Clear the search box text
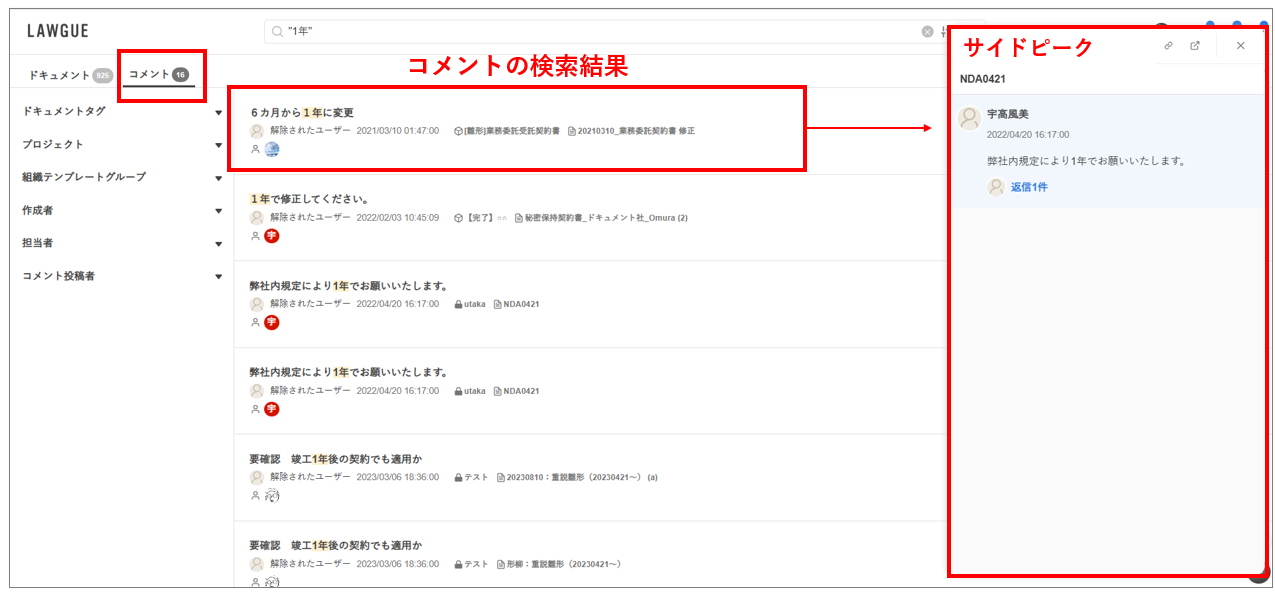Screen dimensions: 1275x597 [927, 32]
